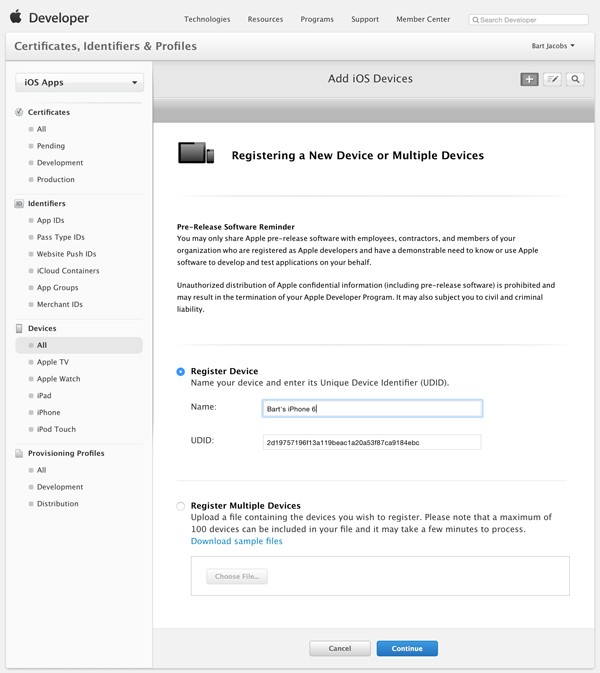Select Apple Watch under Devices
Image resolution: width=600 pixels, height=673 pixels.
(x=58, y=379)
